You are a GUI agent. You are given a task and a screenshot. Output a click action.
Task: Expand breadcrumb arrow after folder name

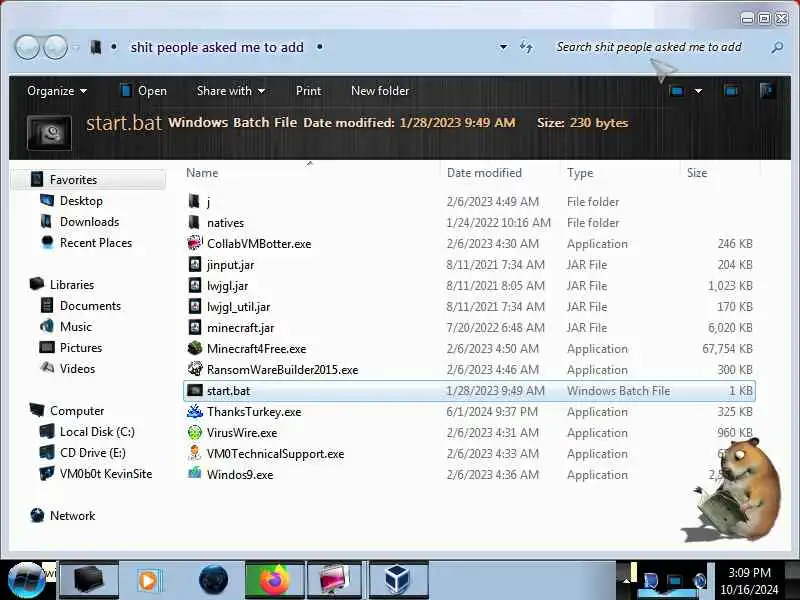point(320,47)
